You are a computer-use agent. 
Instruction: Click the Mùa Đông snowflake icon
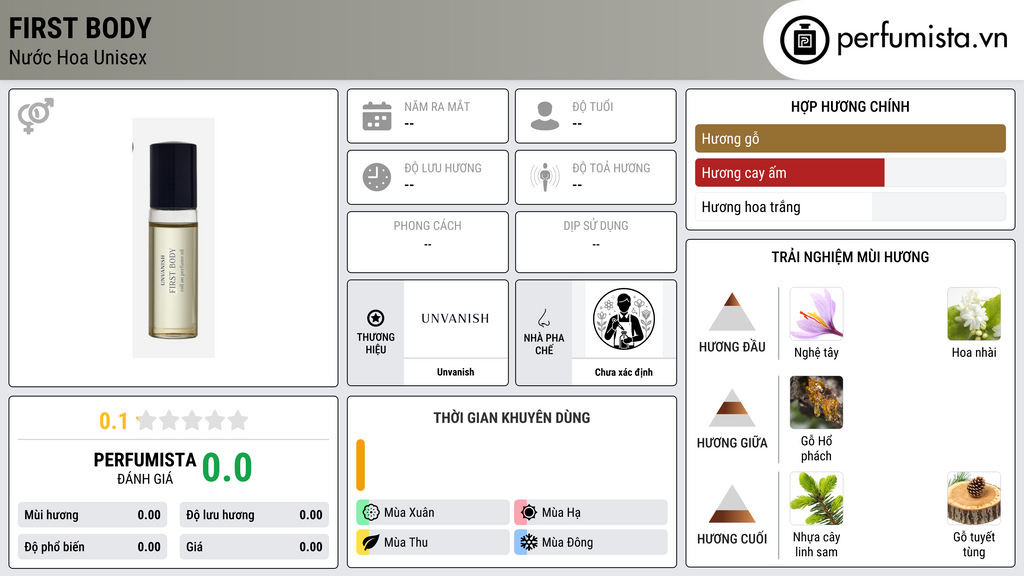529,542
